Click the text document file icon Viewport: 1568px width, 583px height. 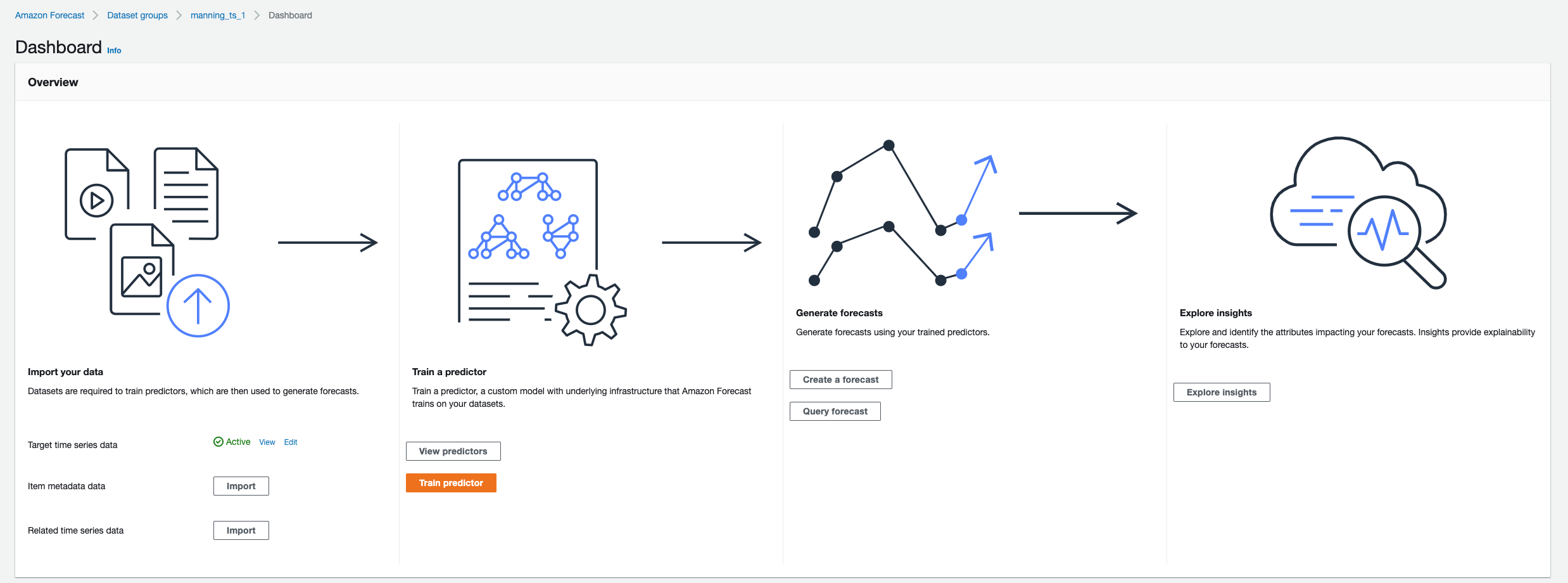coord(186,193)
